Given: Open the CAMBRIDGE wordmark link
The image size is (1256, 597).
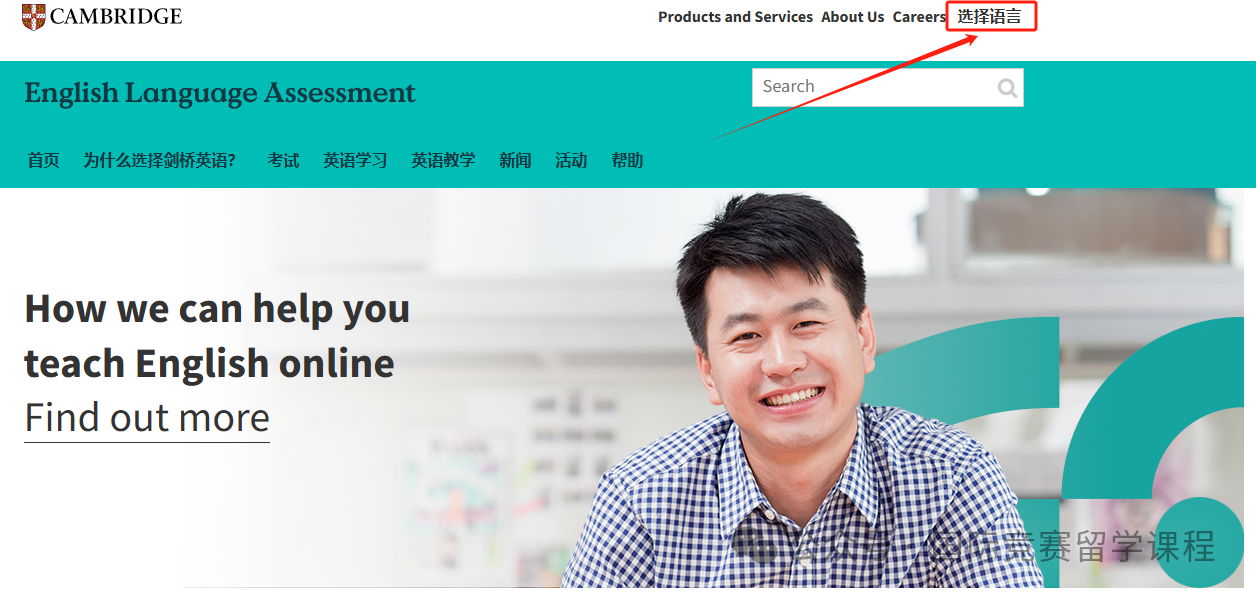Looking at the screenshot, I should pos(116,16).
